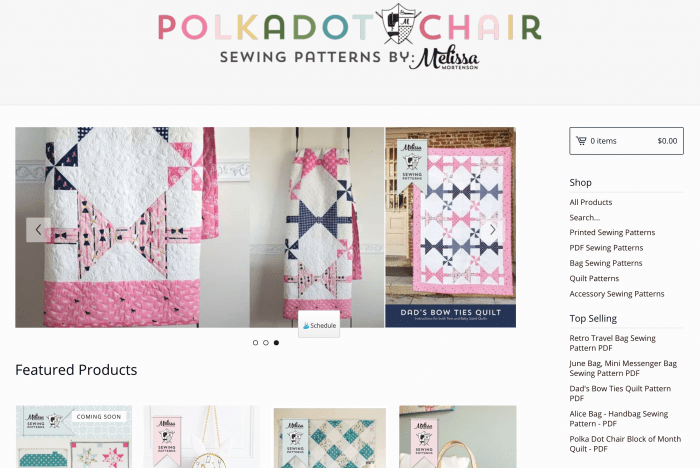Screen dimensions: 700x468
Task: Advance to next carousel slide arrow
Action: 492,230
